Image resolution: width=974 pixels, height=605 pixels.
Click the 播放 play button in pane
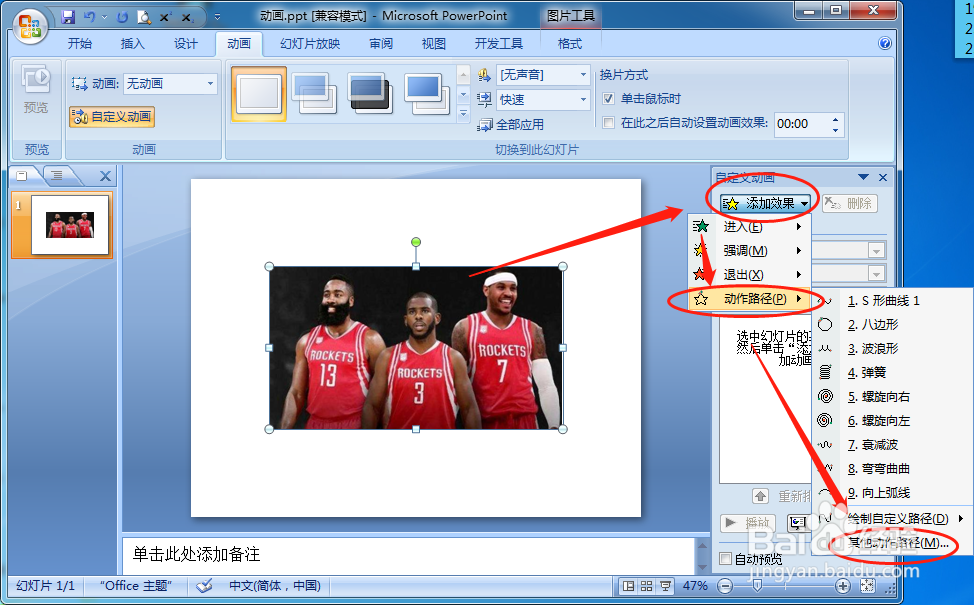[749, 523]
